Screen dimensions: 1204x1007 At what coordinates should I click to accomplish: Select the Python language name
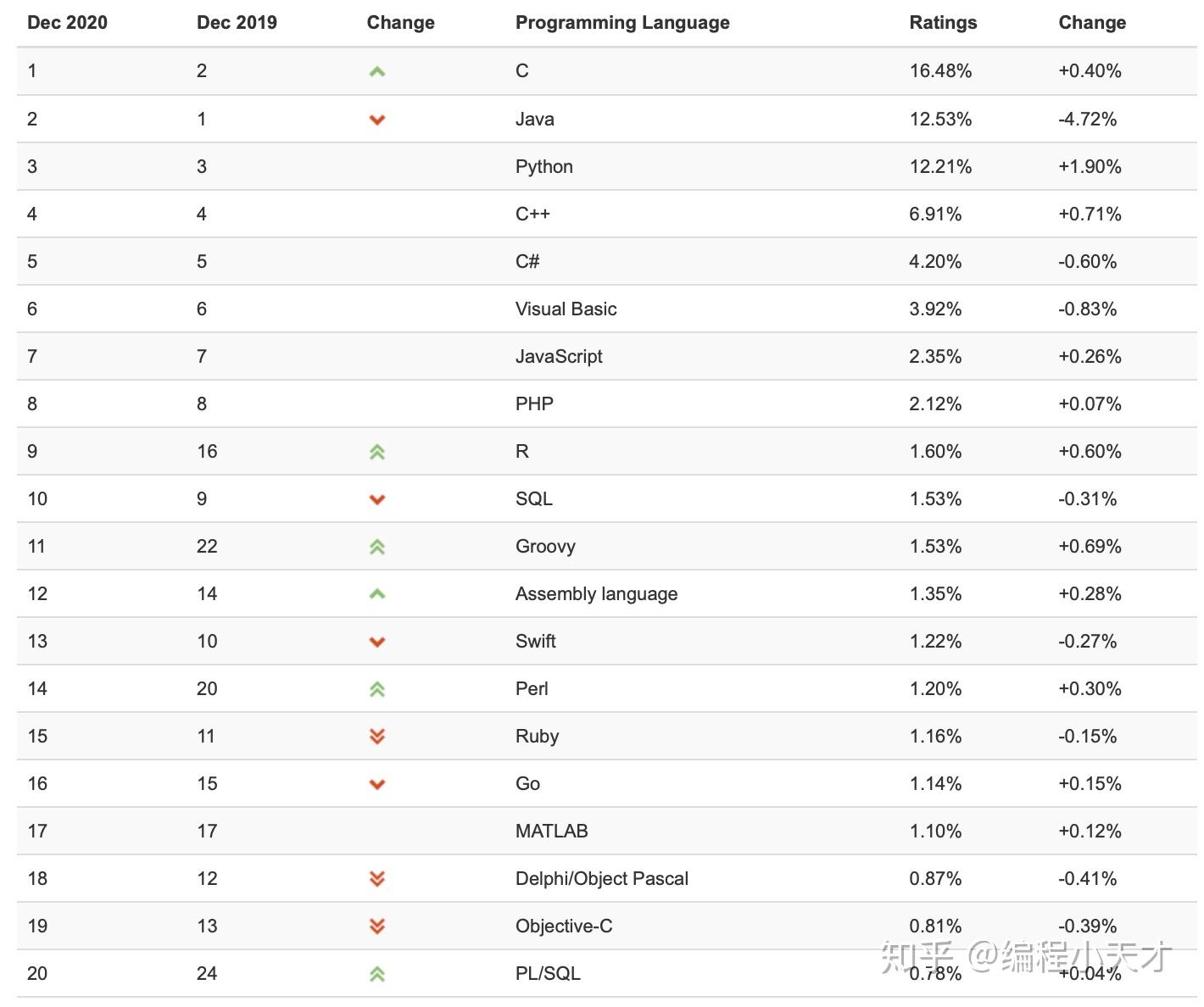[x=543, y=166]
